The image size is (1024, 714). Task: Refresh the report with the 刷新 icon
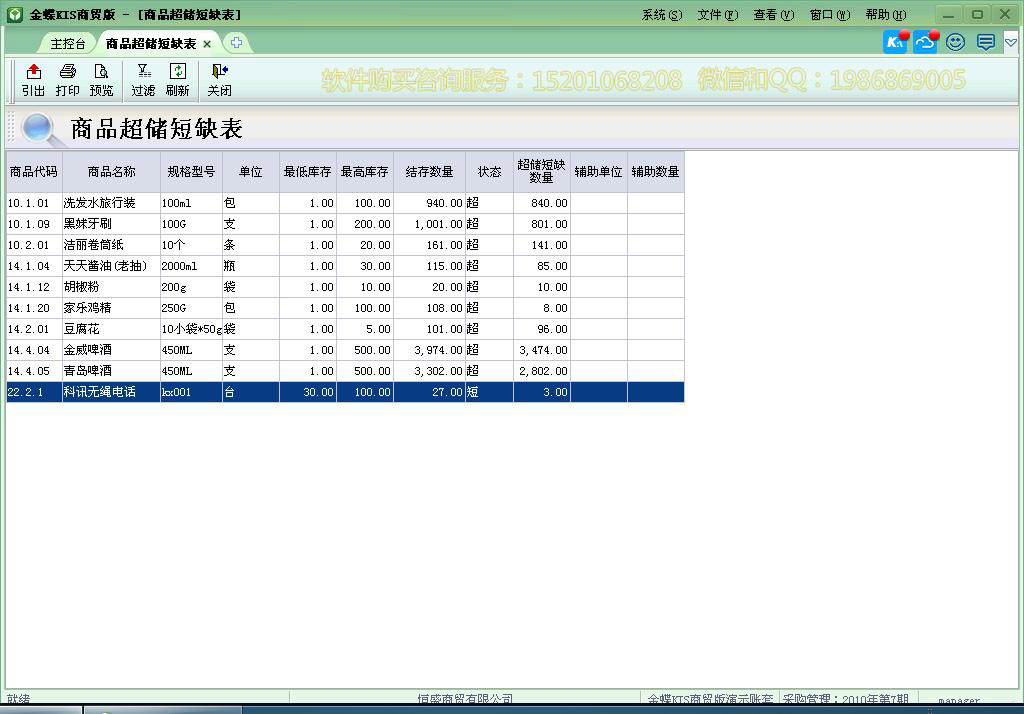tap(178, 80)
